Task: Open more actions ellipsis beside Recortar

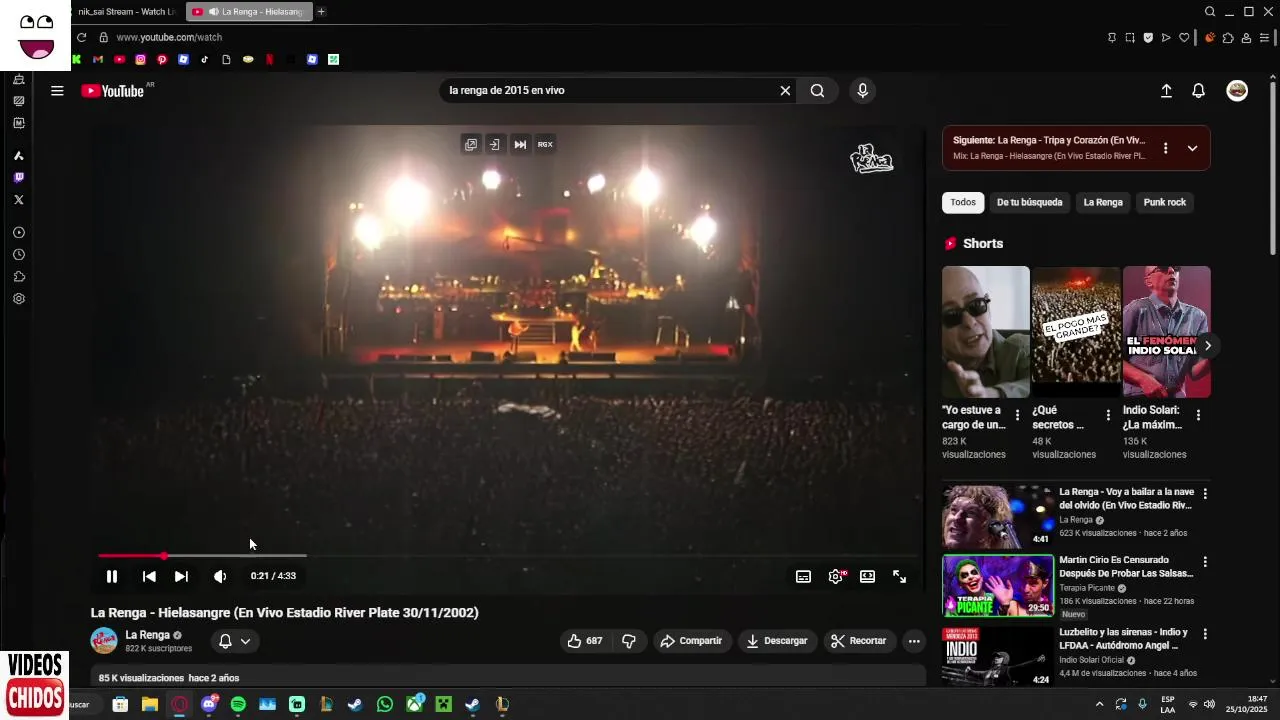Action: pos(914,641)
